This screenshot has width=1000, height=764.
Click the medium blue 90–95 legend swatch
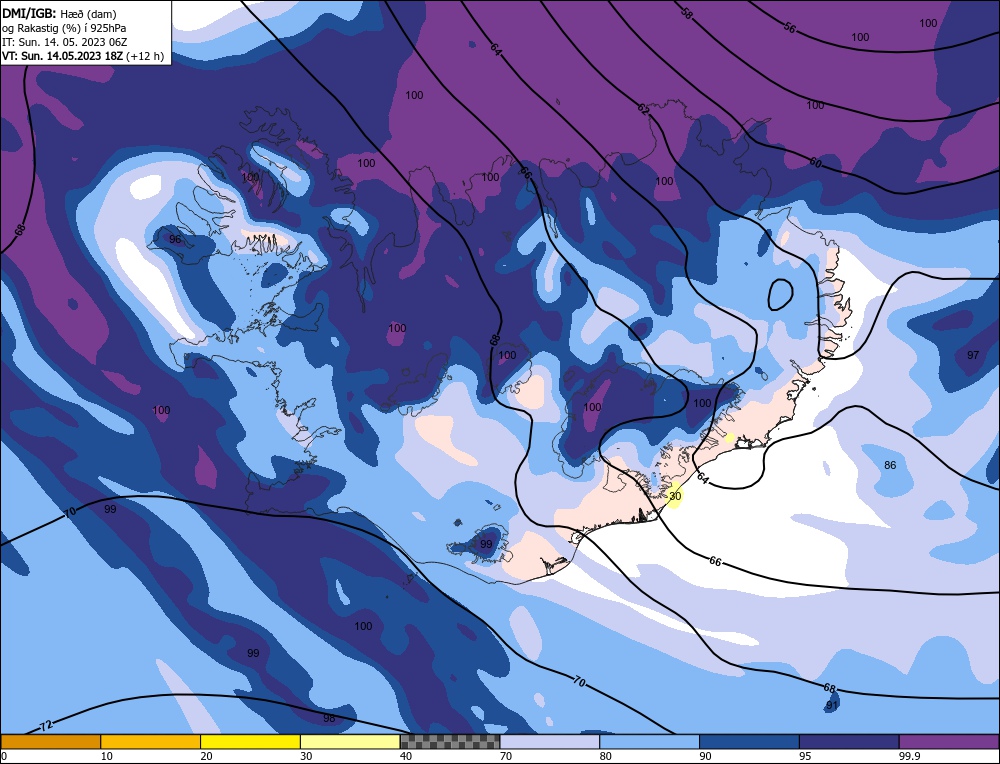pyautogui.click(x=749, y=742)
